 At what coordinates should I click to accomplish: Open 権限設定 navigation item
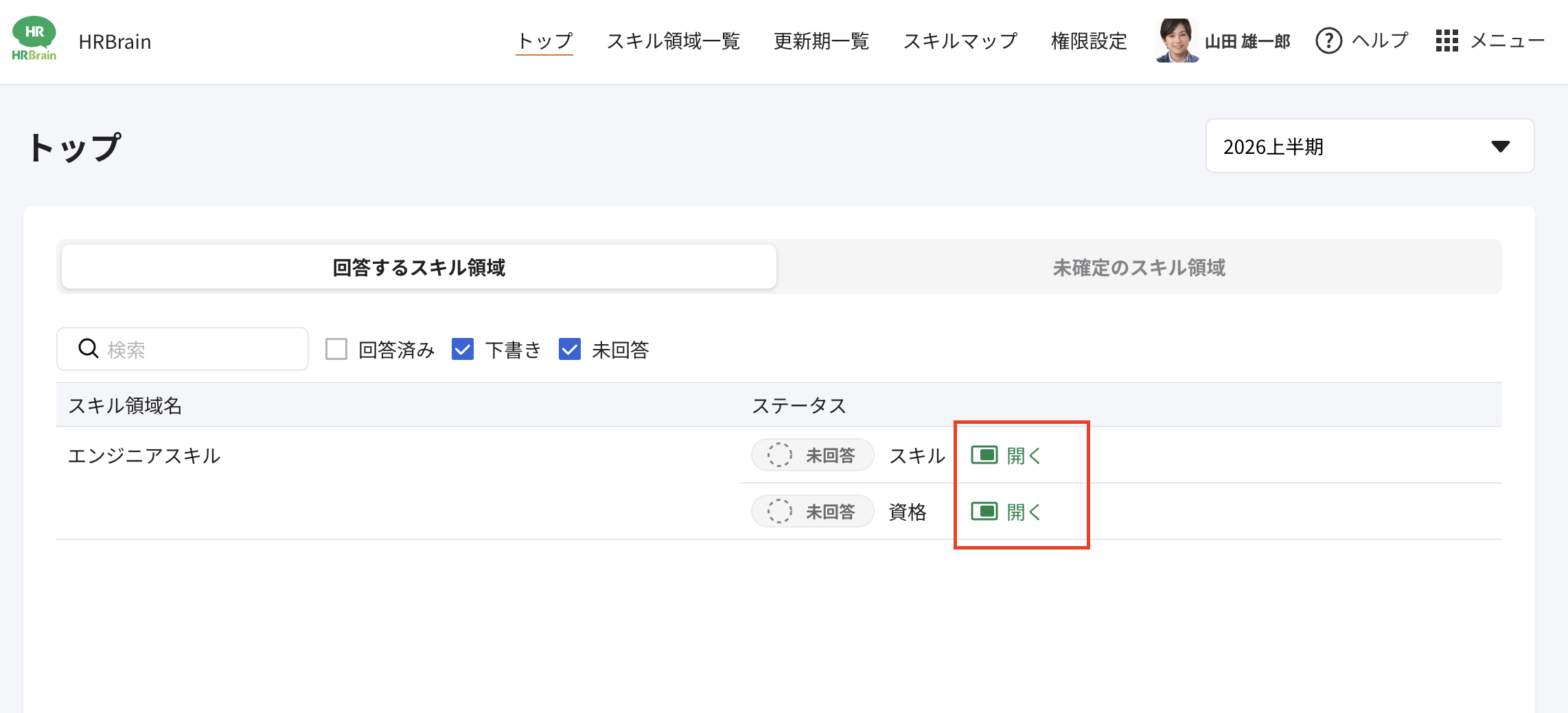coord(1089,41)
